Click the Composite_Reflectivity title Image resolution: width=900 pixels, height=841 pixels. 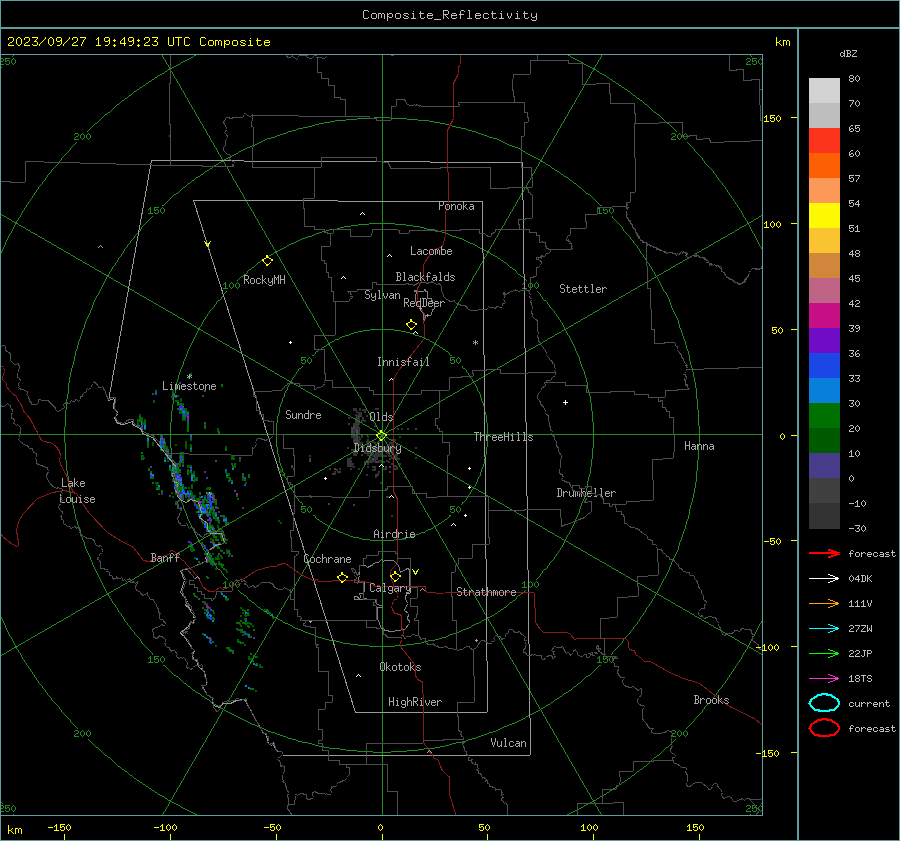coord(449,15)
